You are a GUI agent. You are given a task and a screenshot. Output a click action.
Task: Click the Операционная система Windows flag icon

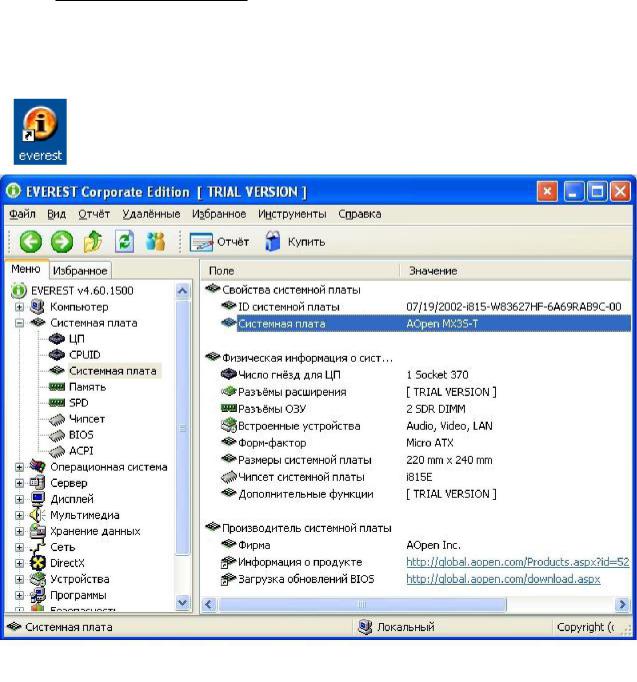pyautogui.click(x=37, y=467)
